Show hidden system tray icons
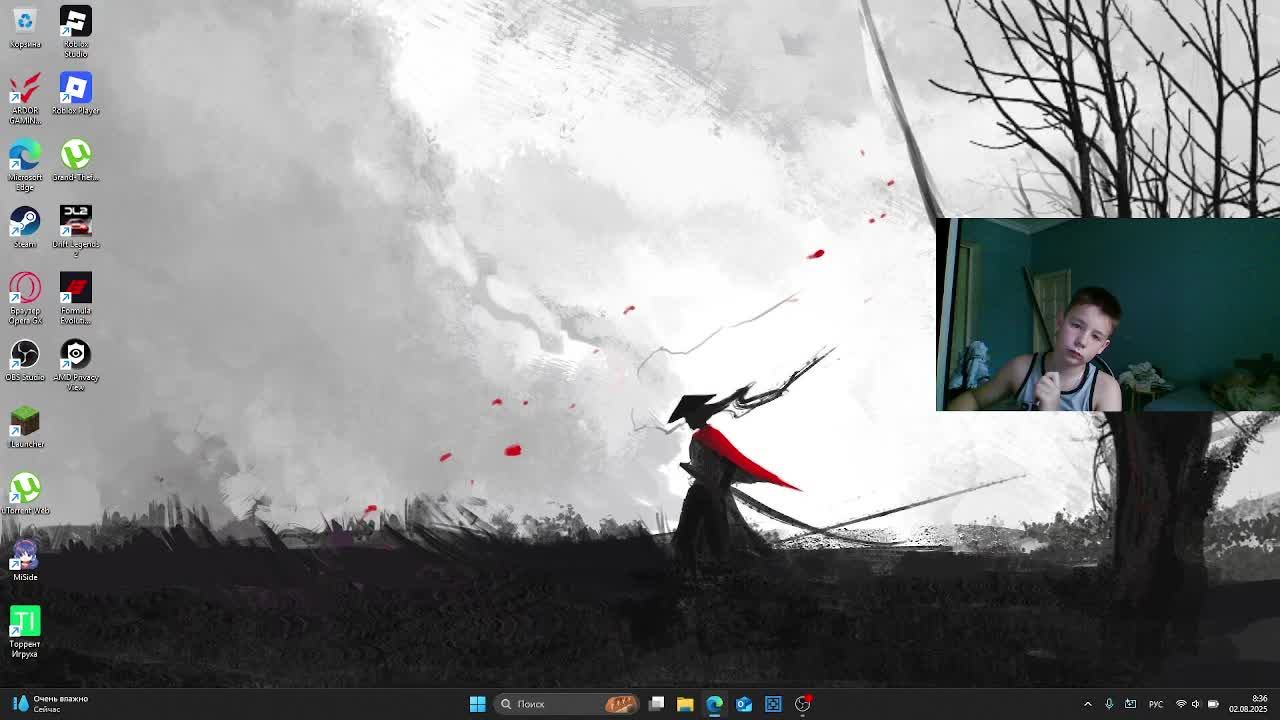The width and height of the screenshot is (1280, 720). (1088, 704)
